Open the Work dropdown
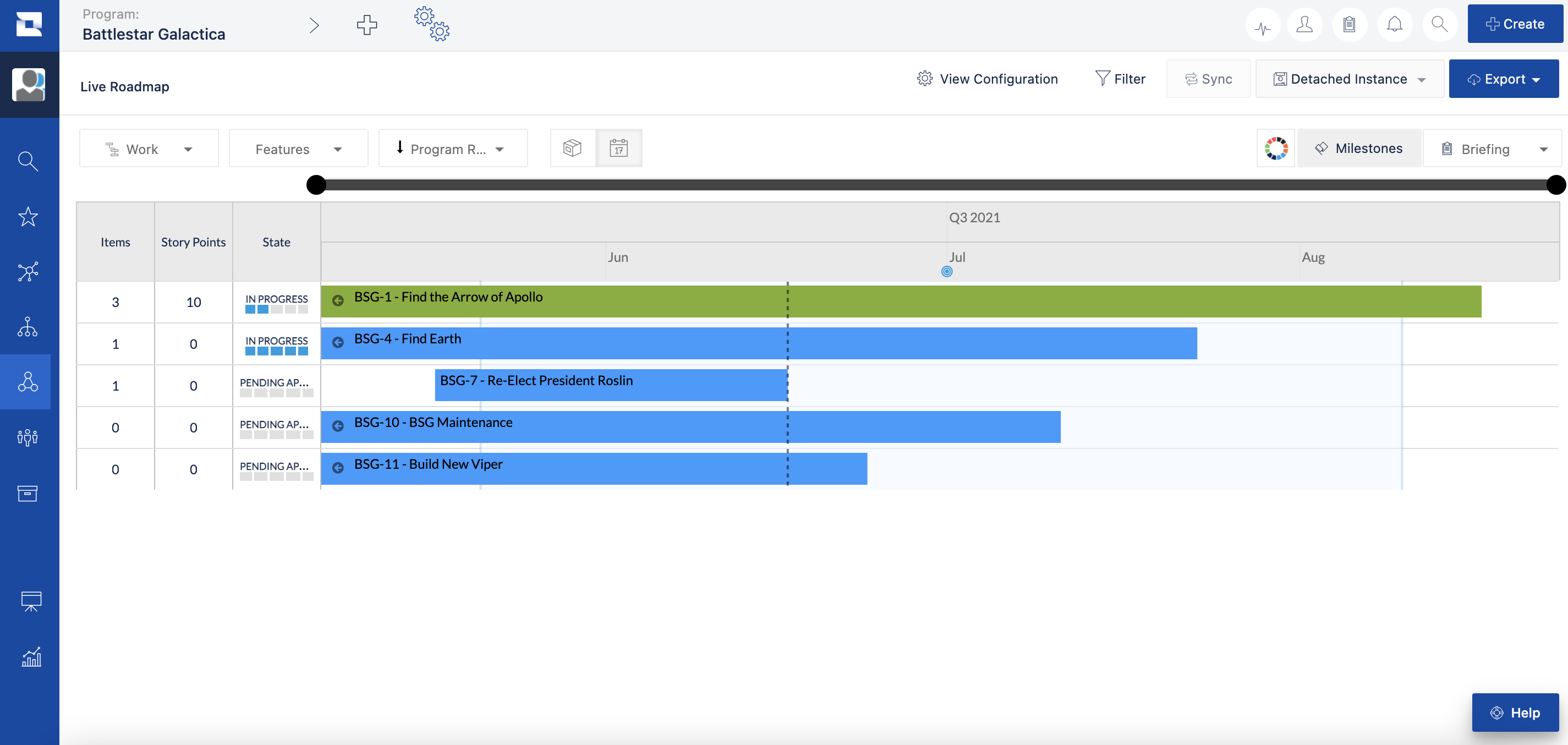Viewport: 1568px width, 745px height. (149, 149)
